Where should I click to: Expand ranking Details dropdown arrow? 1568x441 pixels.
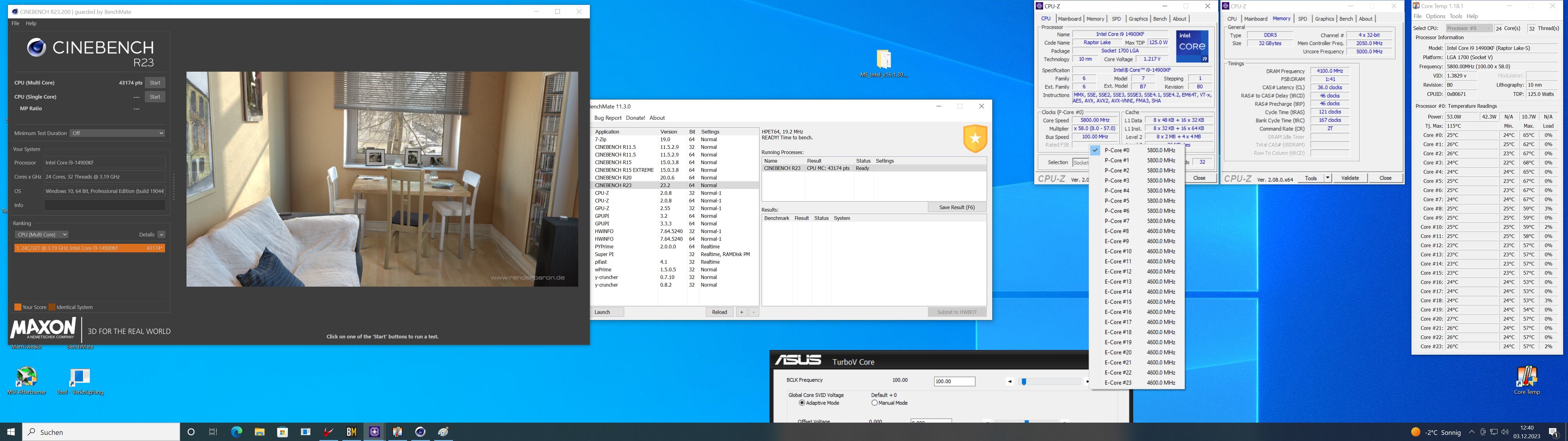161,235
